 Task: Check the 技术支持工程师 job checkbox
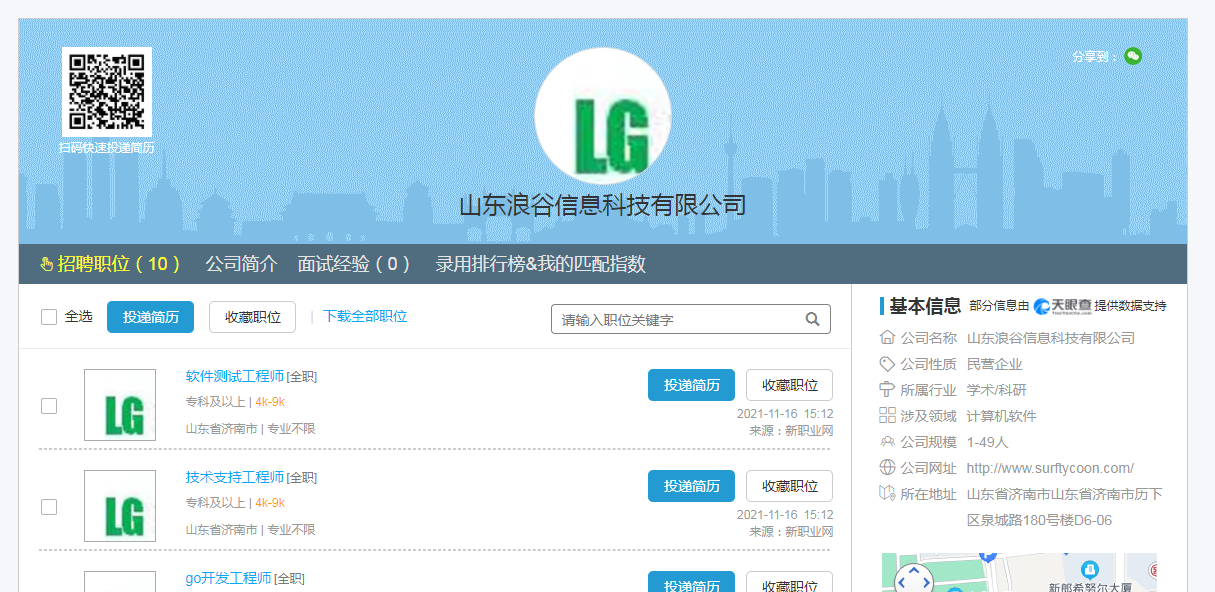pyautogui.click(x=49, y=507)
